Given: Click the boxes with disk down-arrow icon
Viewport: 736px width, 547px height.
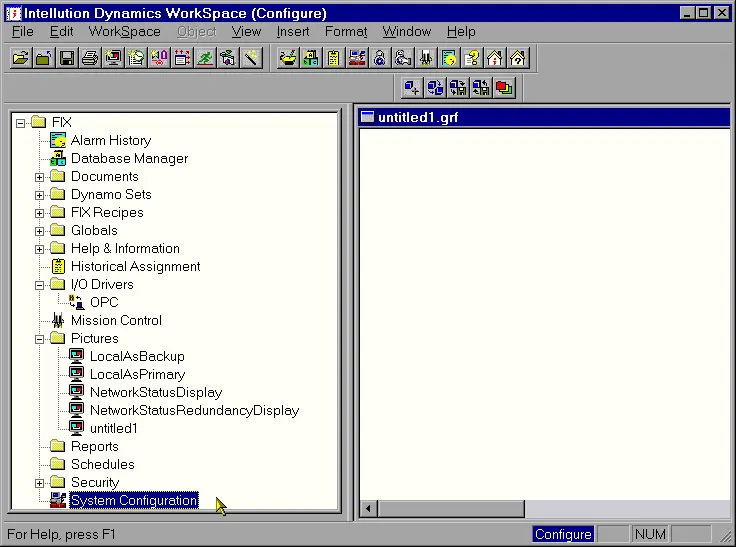Looking at the screenshot, I should click(x=458, y=88).
